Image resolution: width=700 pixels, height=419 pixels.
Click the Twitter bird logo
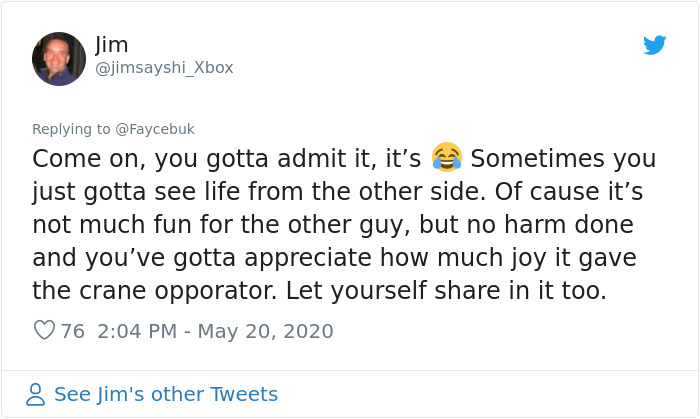[x=654, y=45]
